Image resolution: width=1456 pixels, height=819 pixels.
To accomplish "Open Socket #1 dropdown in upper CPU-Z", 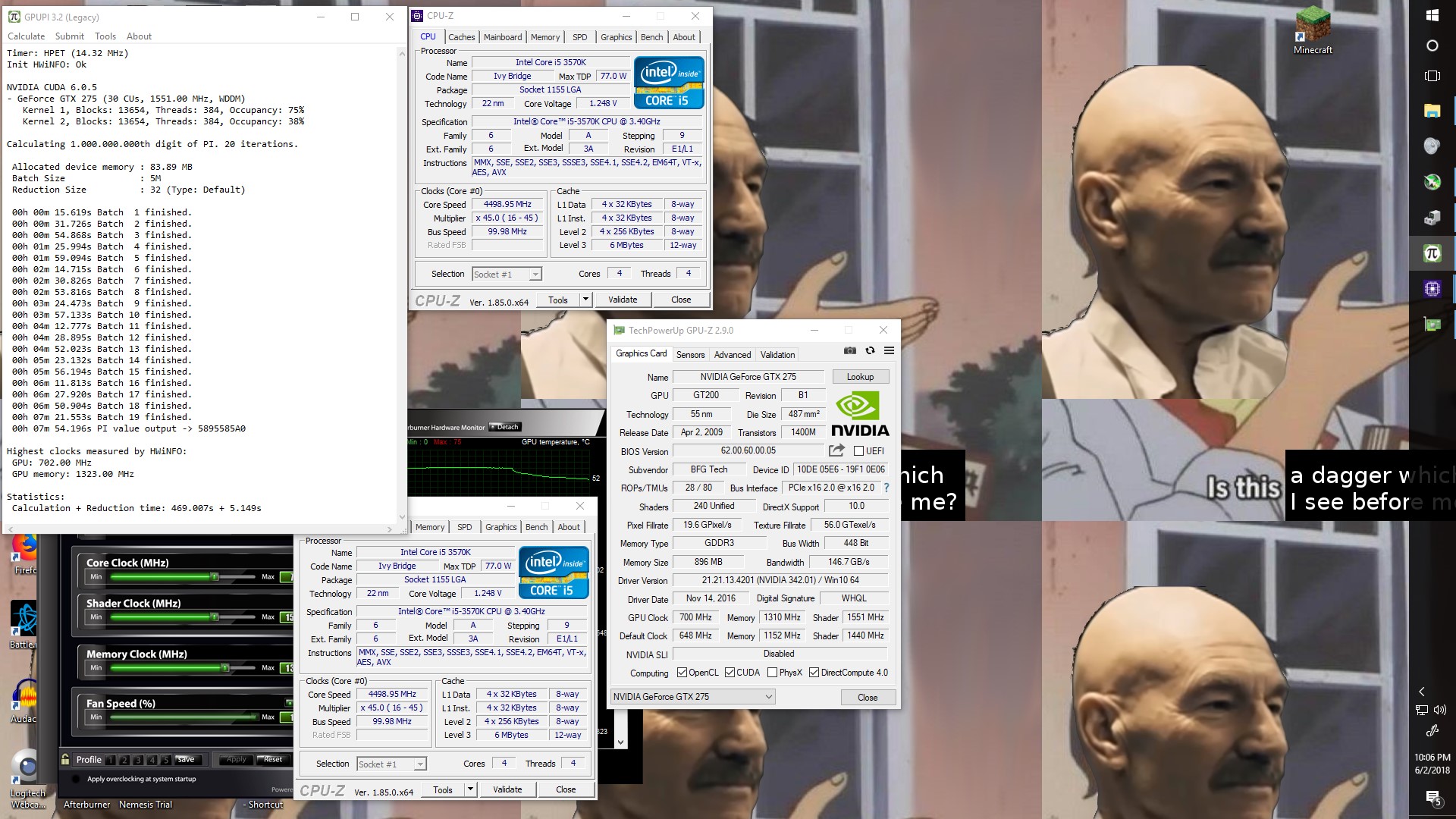I will pos(507,275).
